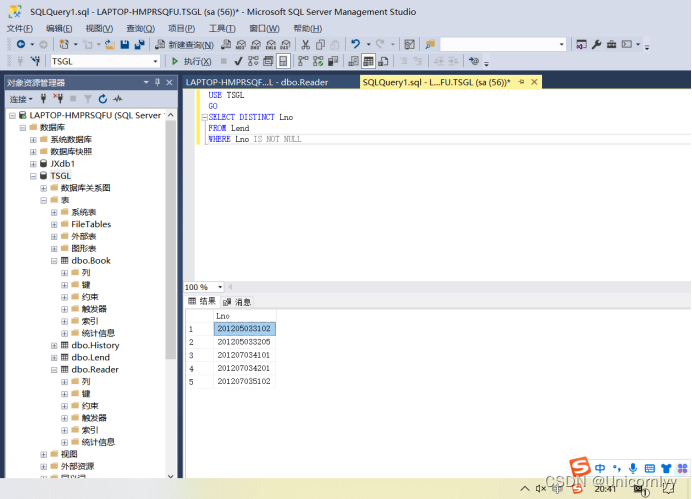Click Include Actual Execution Plan icon

303,61
